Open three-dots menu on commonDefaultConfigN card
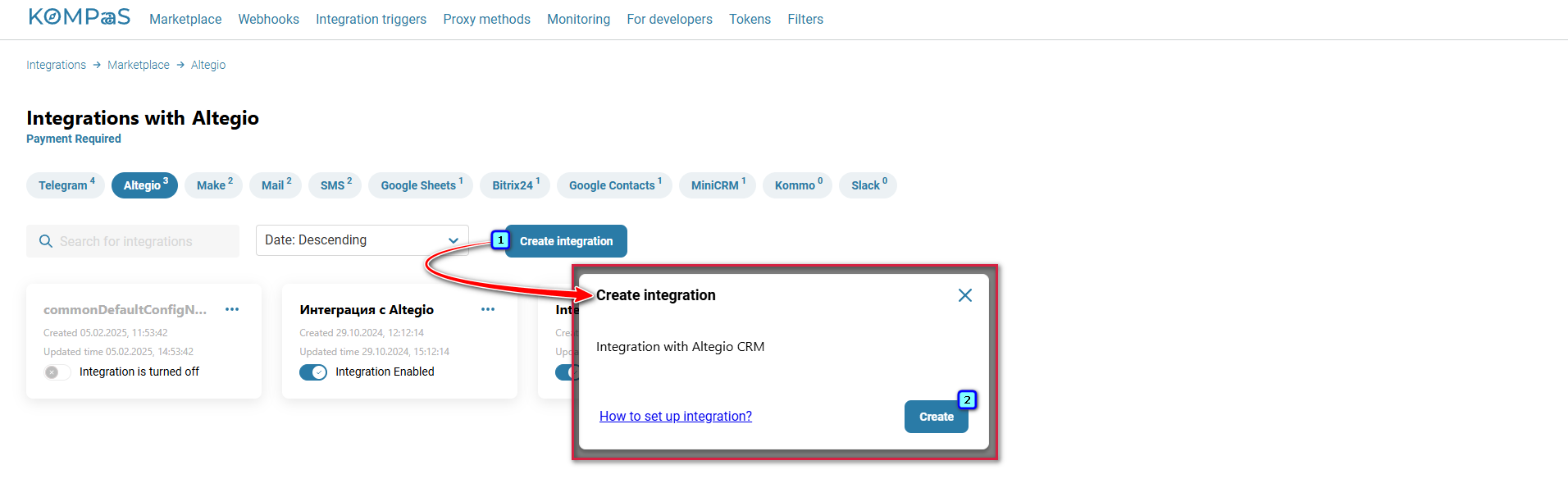 tap(232, 309)
